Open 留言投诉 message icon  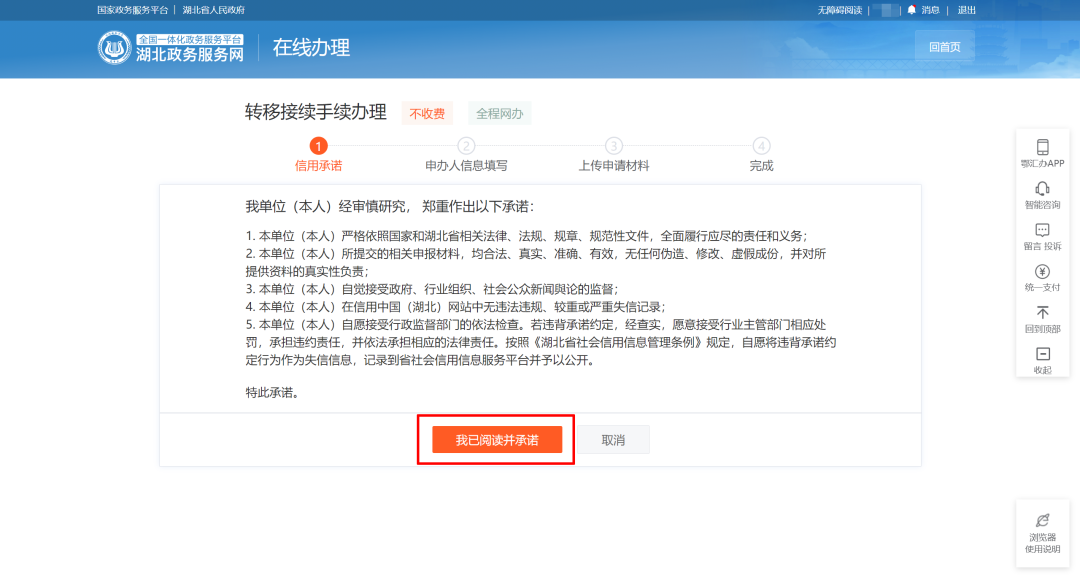click(1042, 230)
